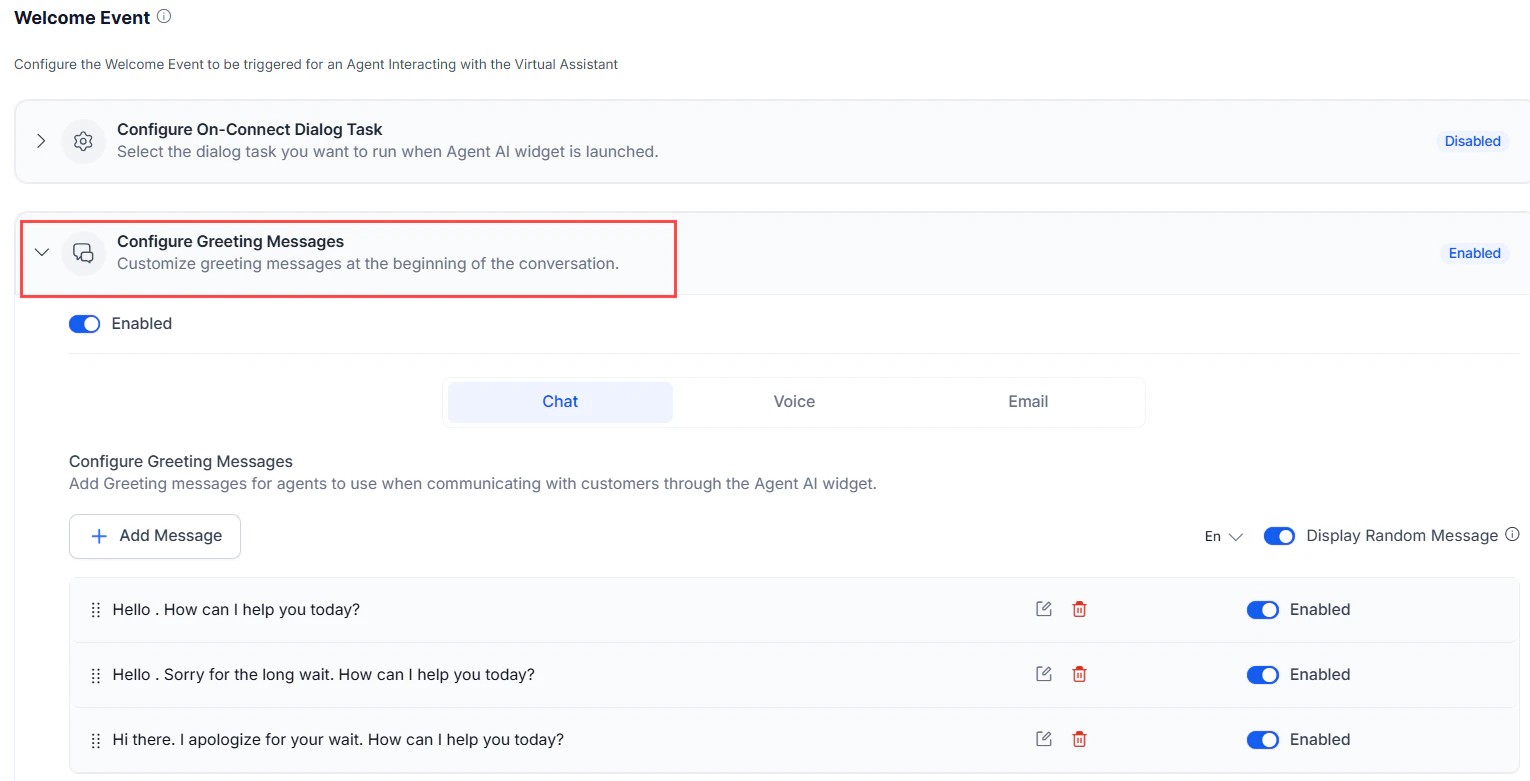Click the delete trash icon on the second message
Image resolution: width=1530 pixels, height=781 pixels.
[1079, 674]
